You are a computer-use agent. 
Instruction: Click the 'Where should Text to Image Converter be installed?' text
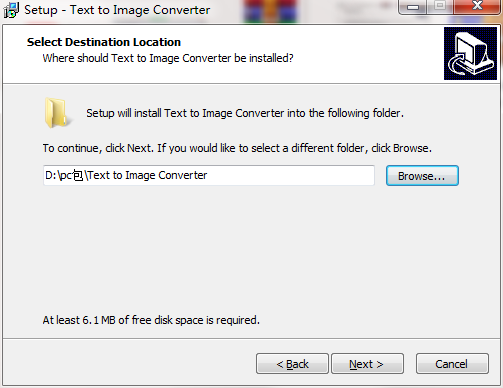point(168,58)
